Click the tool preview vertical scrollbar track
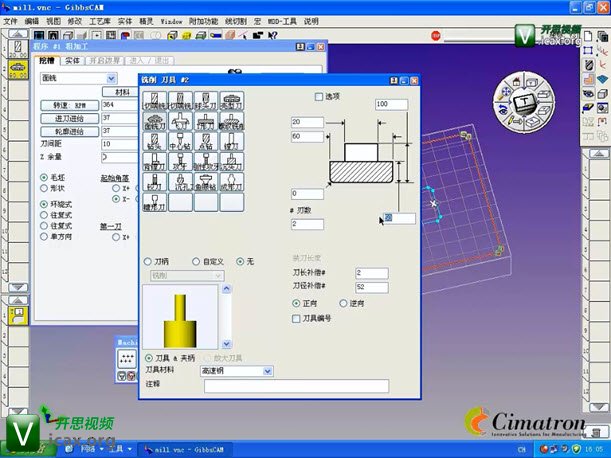Image resolution: width=611 pixels, height=458 pixels. point(226,317)
